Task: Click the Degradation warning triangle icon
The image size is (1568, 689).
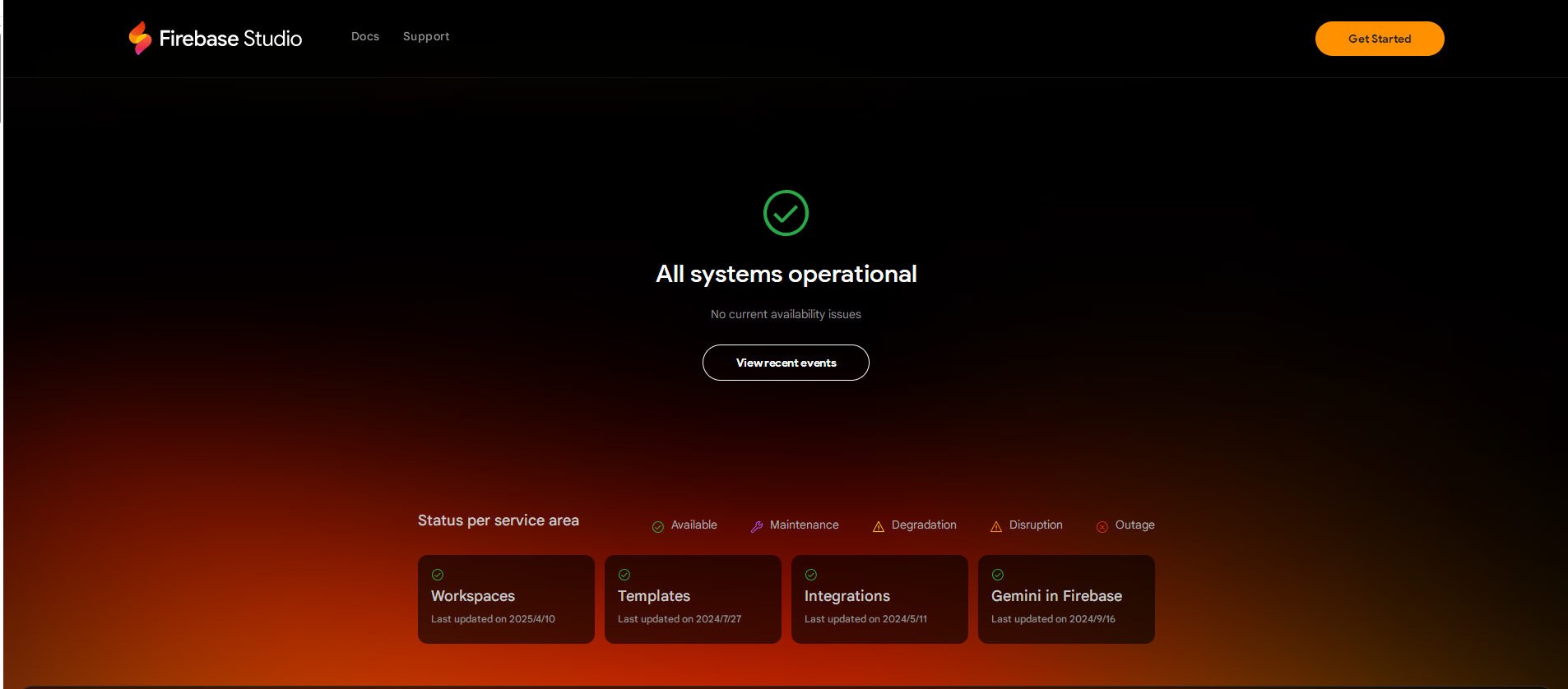Action: (879, 526)
